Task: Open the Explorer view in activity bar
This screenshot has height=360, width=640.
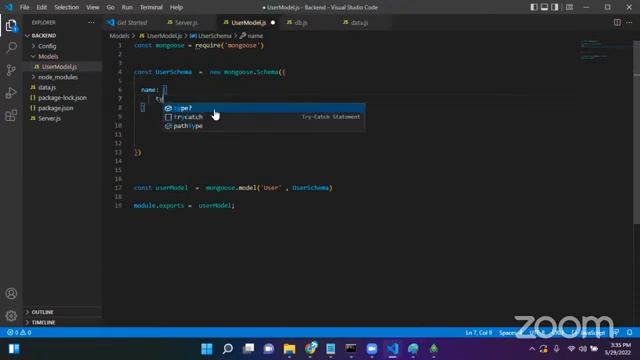Action: click(x=11, y=26)
